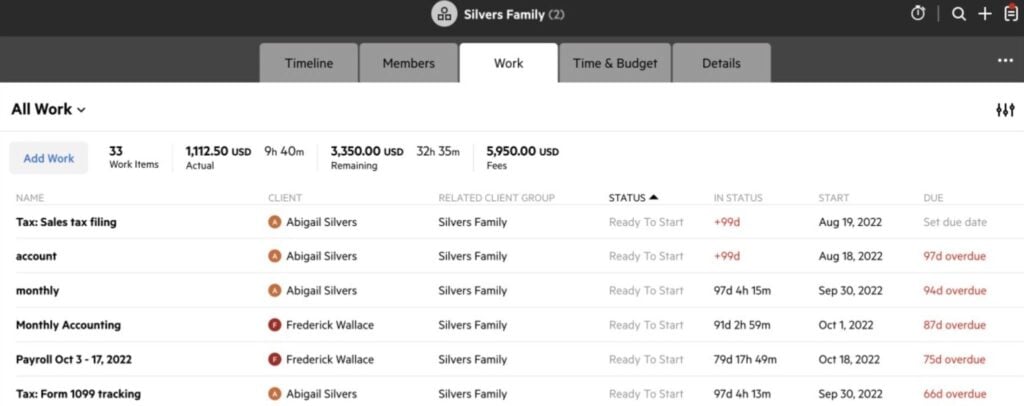Click Abigail Silvers avatar in Form 1099 row
The width and height of the screenshot is (1024, 406).
coord(274,394)
